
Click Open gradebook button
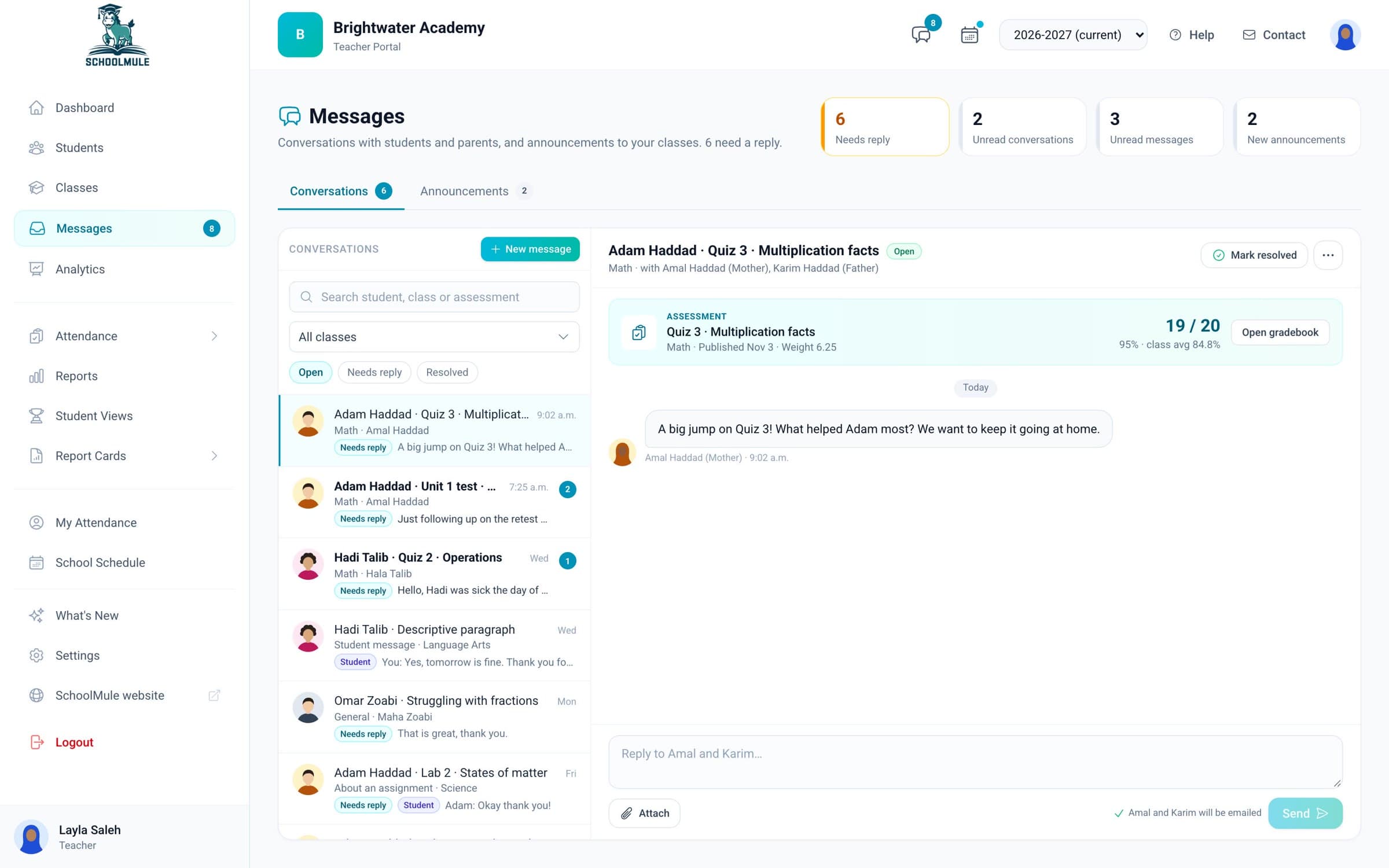coord(1280,332)
